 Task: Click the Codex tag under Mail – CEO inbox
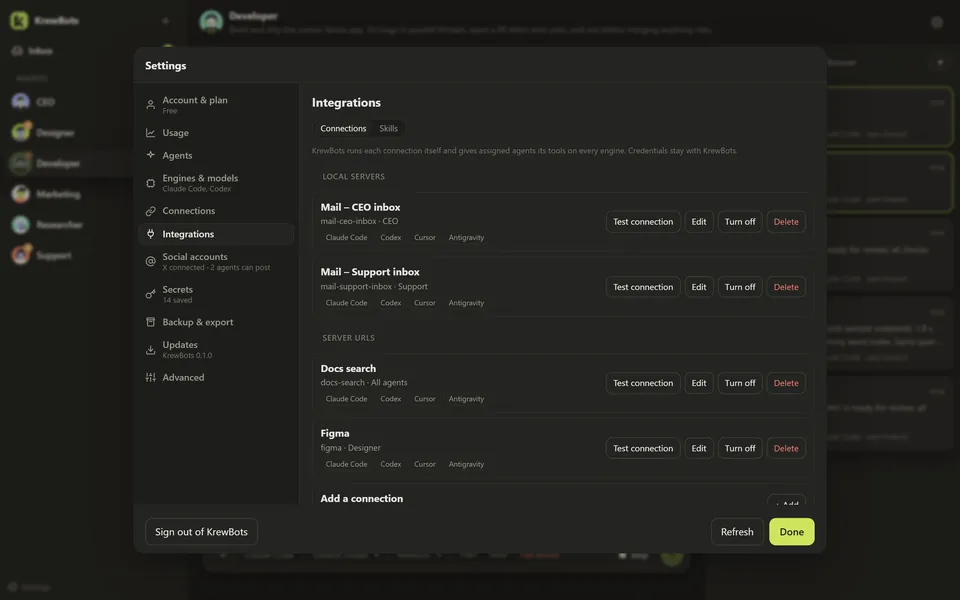click(391, 238)
